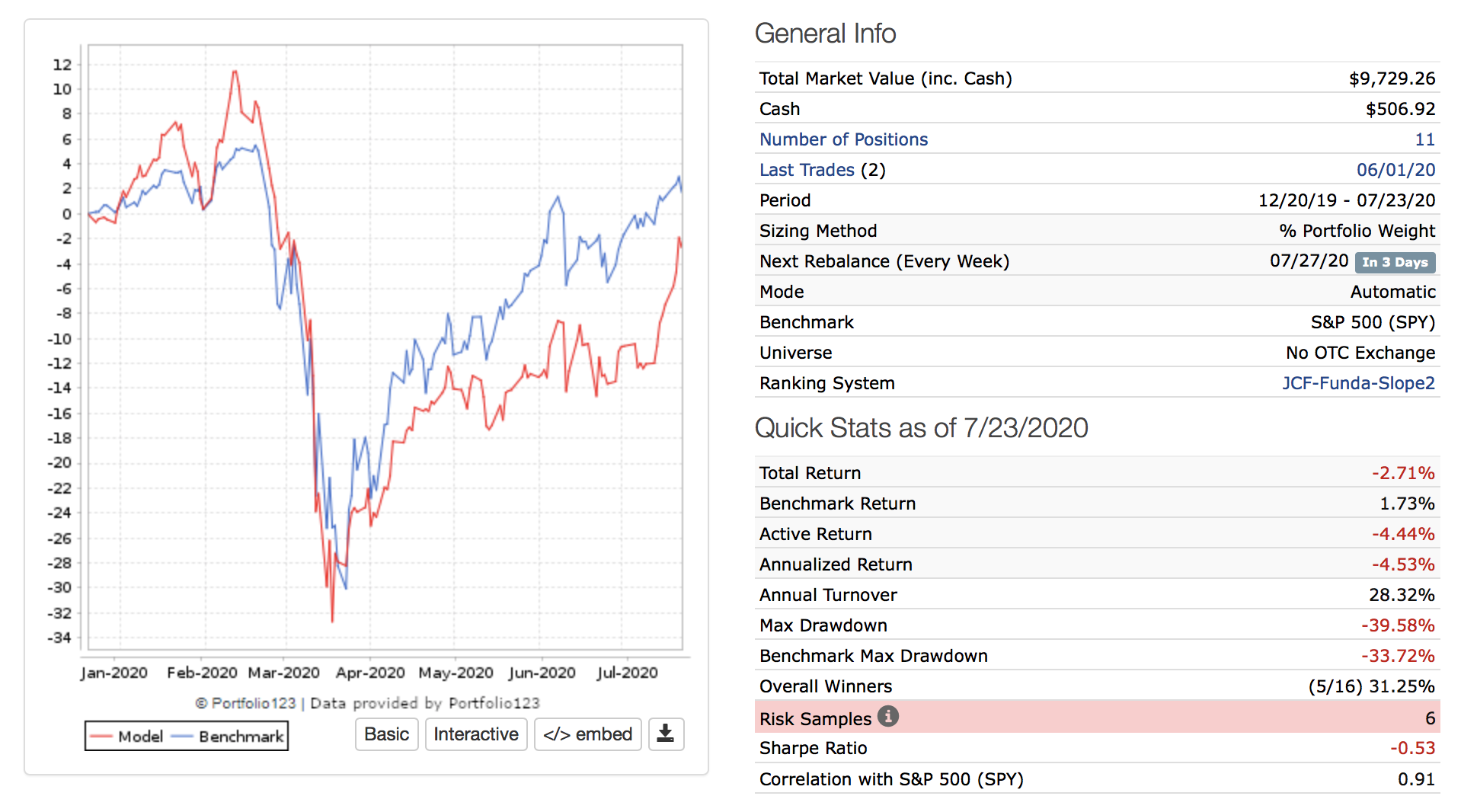The image size is (1461, 812).
Task: Toggle the Model series in legend
Action: click(140, 737)
